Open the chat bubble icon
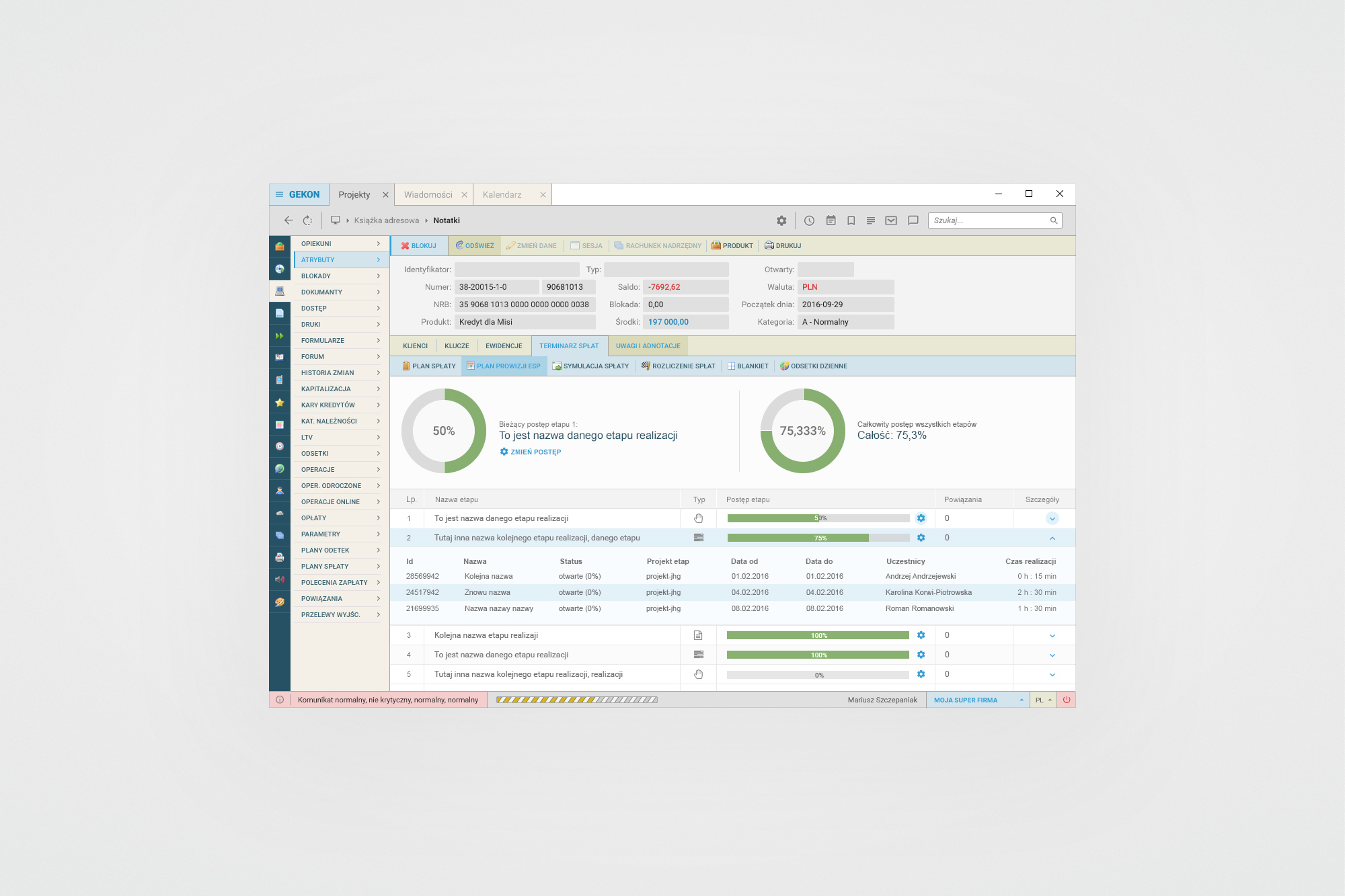 pos(913,220)
